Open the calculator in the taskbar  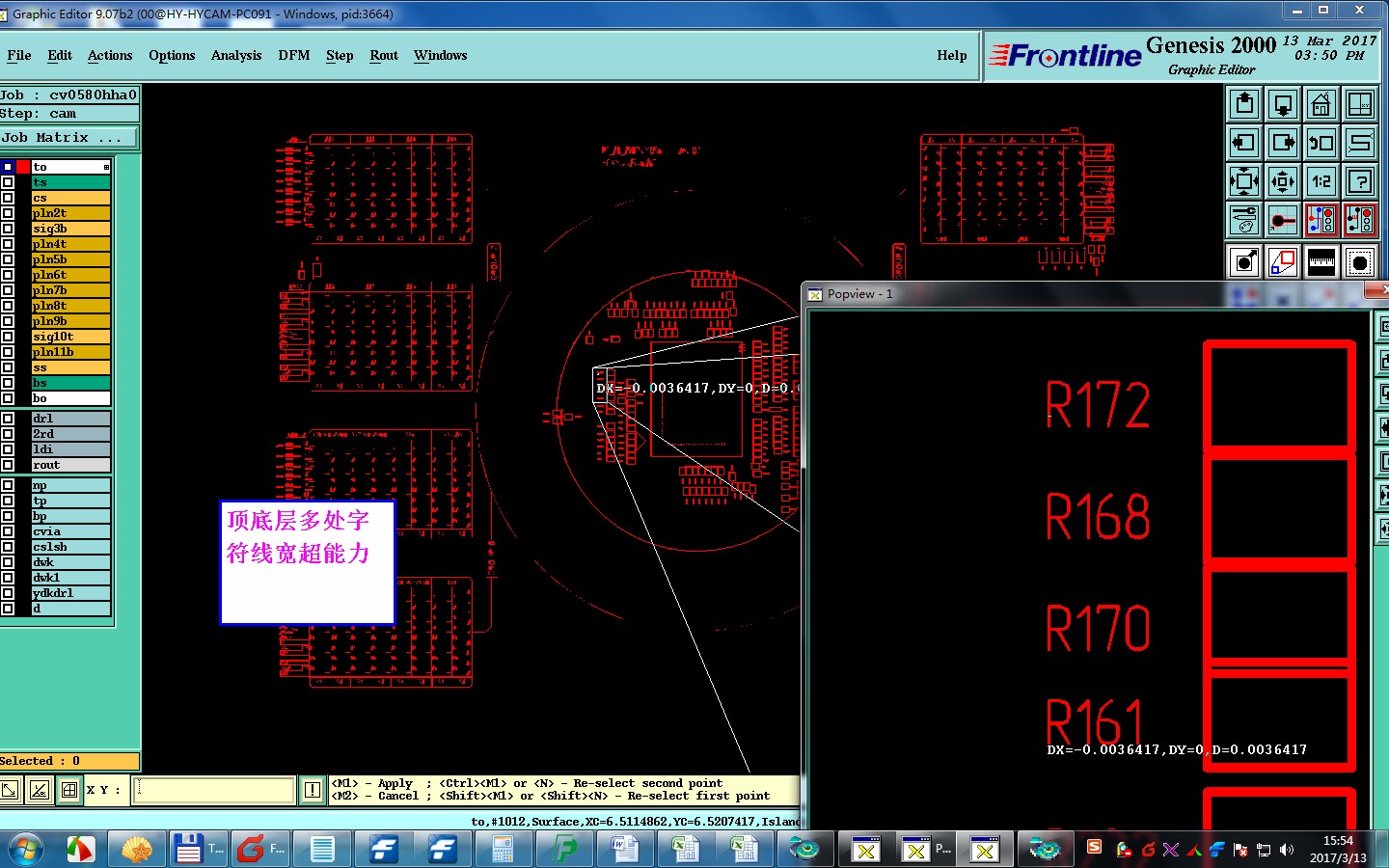(503, 849)
